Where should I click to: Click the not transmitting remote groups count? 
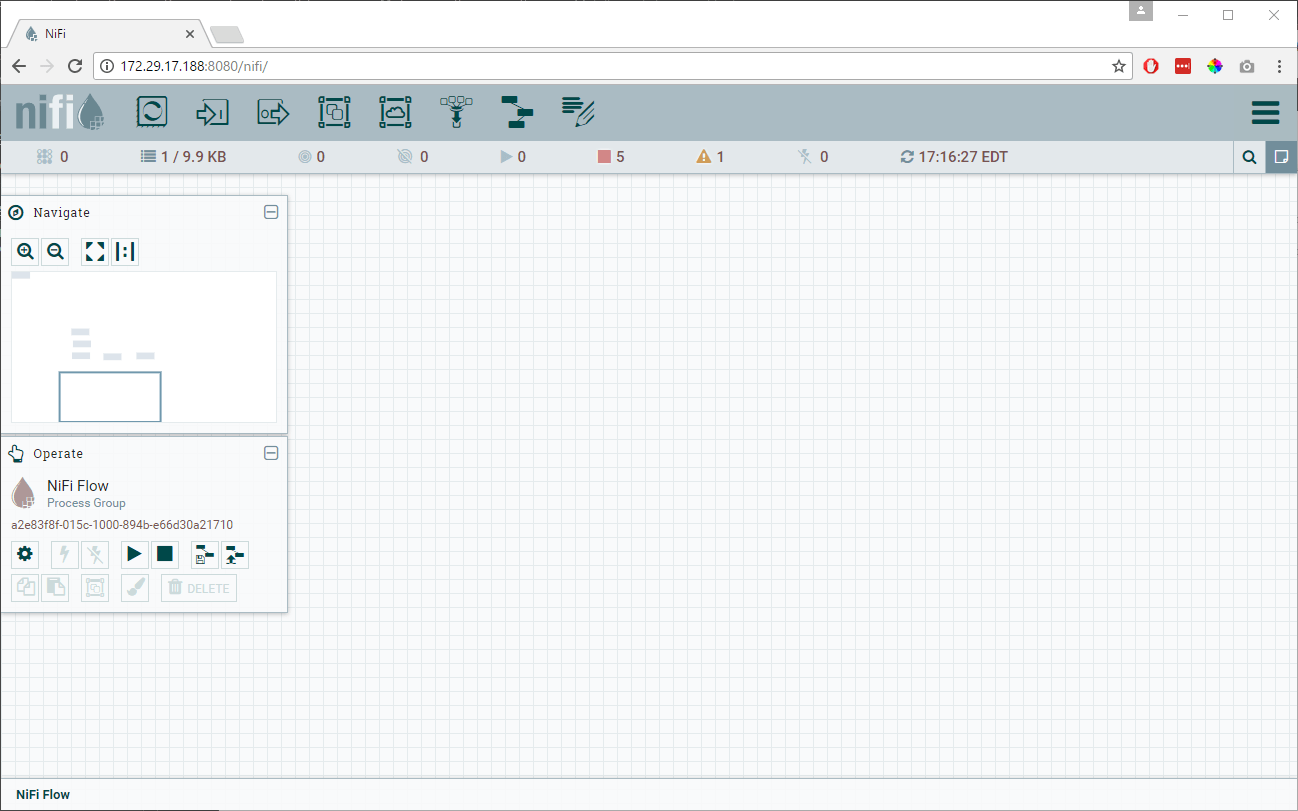point(412,157)
